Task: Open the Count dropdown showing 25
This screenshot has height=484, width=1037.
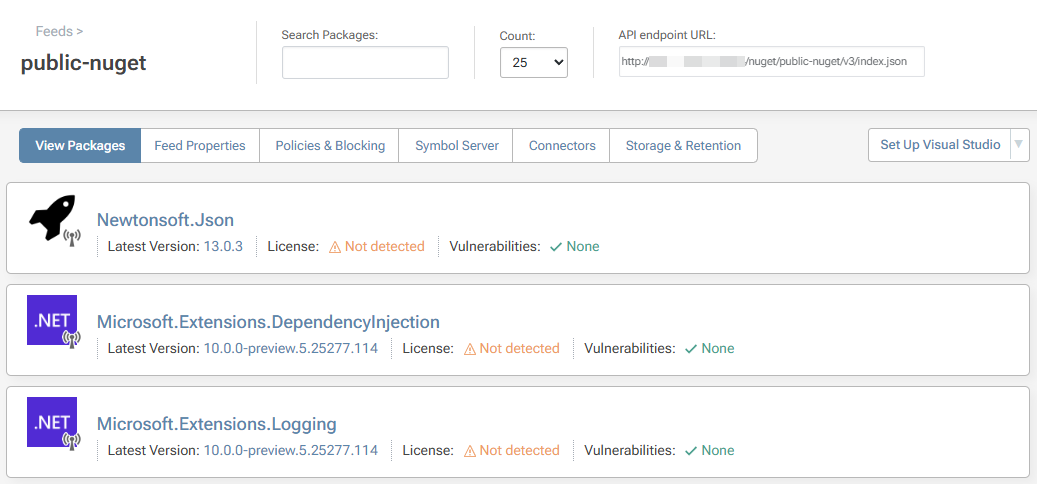Action: click(534, 62)
